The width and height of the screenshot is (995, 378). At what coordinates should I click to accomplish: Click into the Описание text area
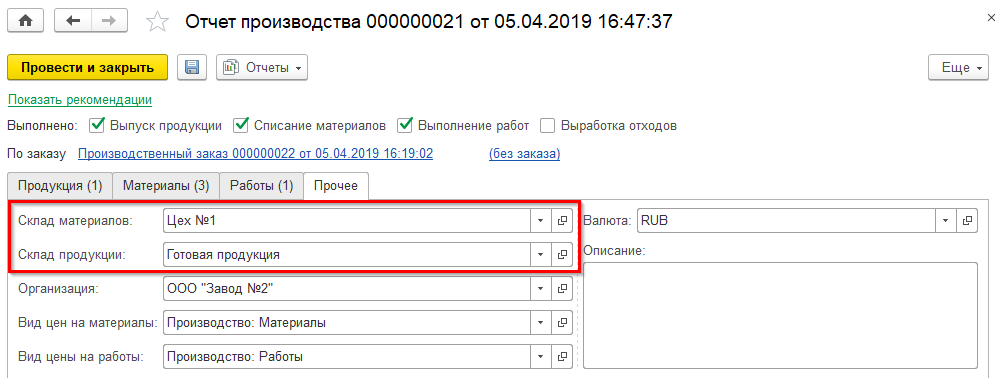point(780,315)
